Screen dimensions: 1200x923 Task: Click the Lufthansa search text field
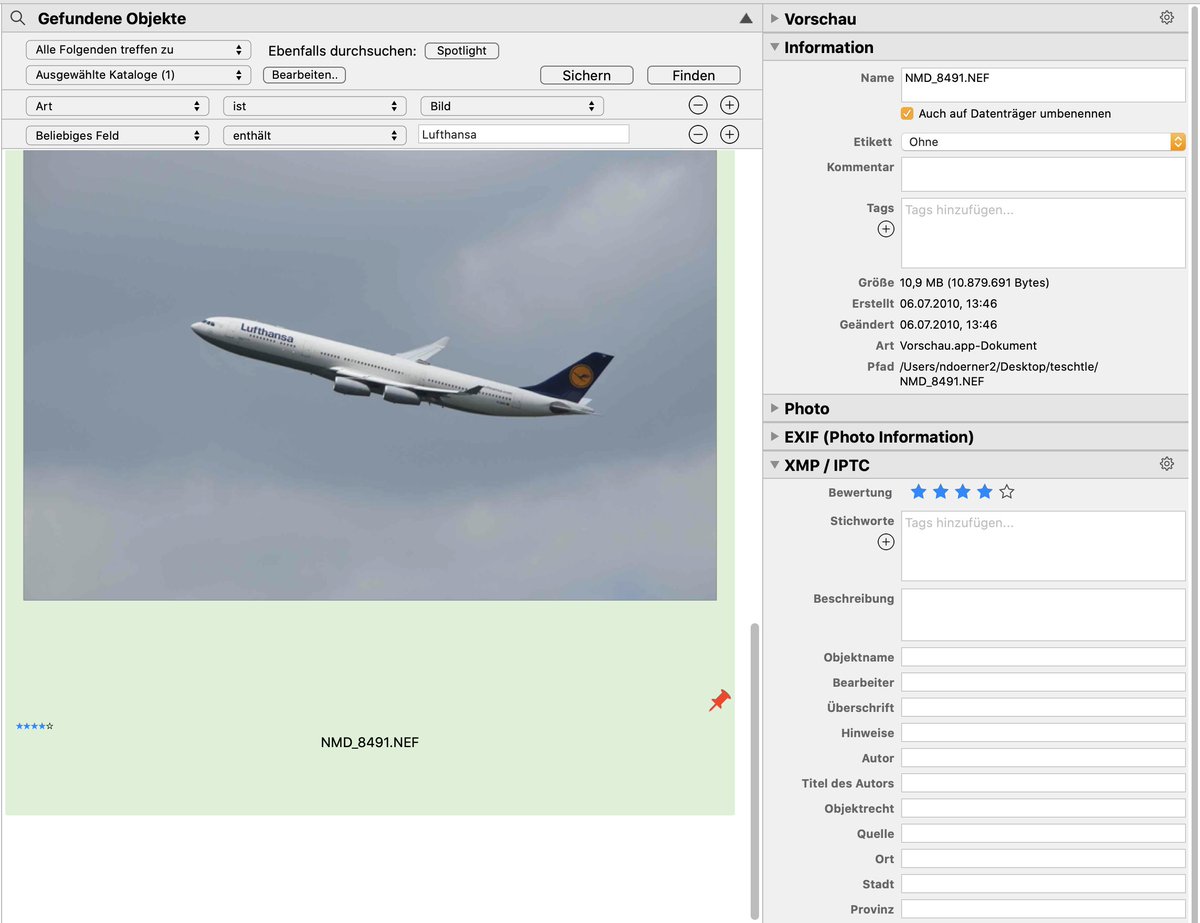coord(524,134)
